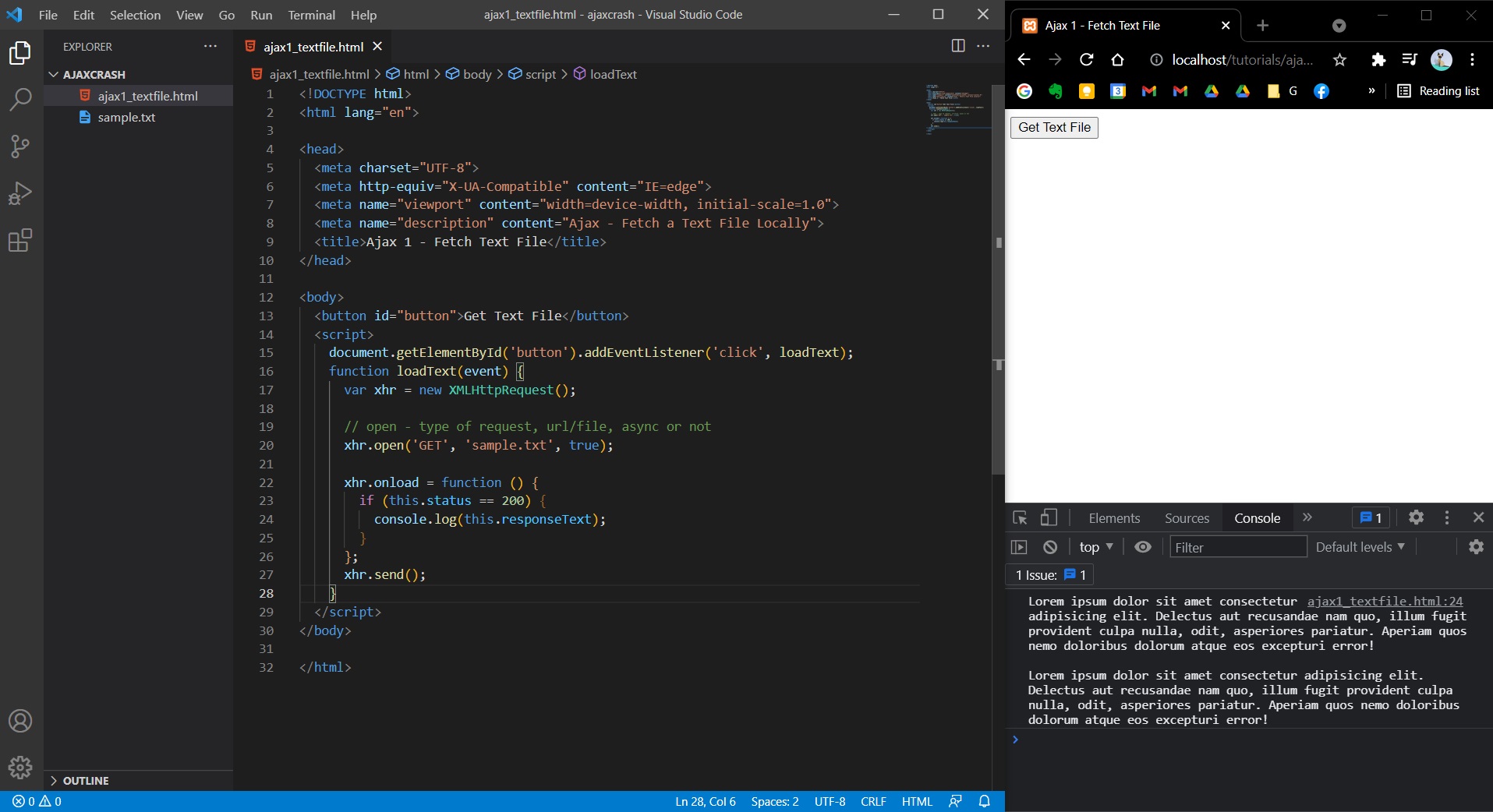Viewport: 1493px width, 812px height.
Task: Activate DevTools inspect element picker
Action: click(x=1020, y=517)
